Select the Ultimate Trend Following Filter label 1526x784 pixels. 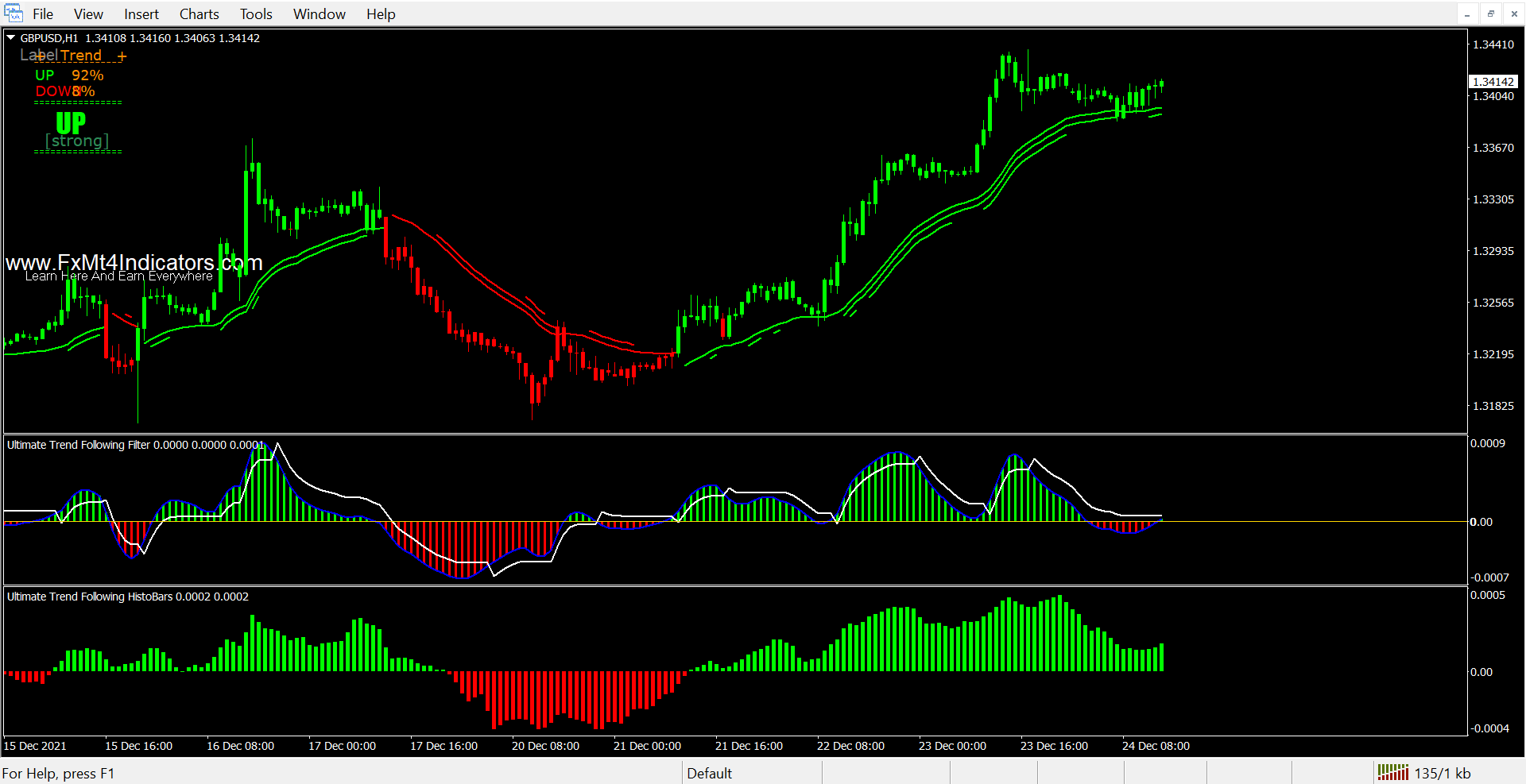click(79, 445)
